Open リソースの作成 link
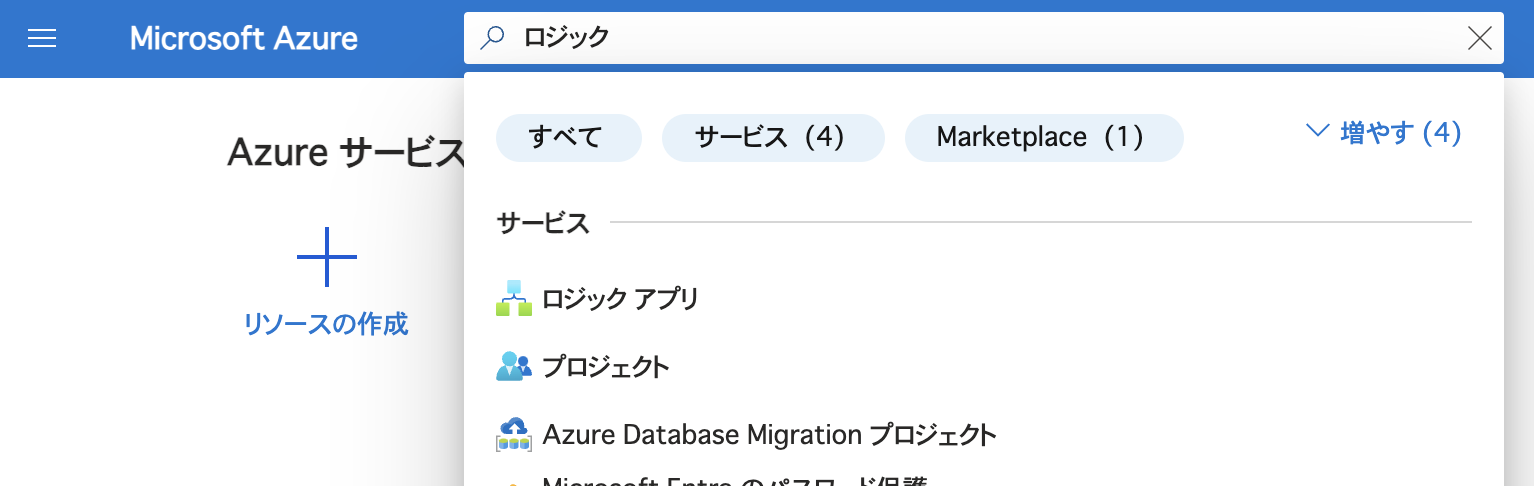 pos(326,324)
